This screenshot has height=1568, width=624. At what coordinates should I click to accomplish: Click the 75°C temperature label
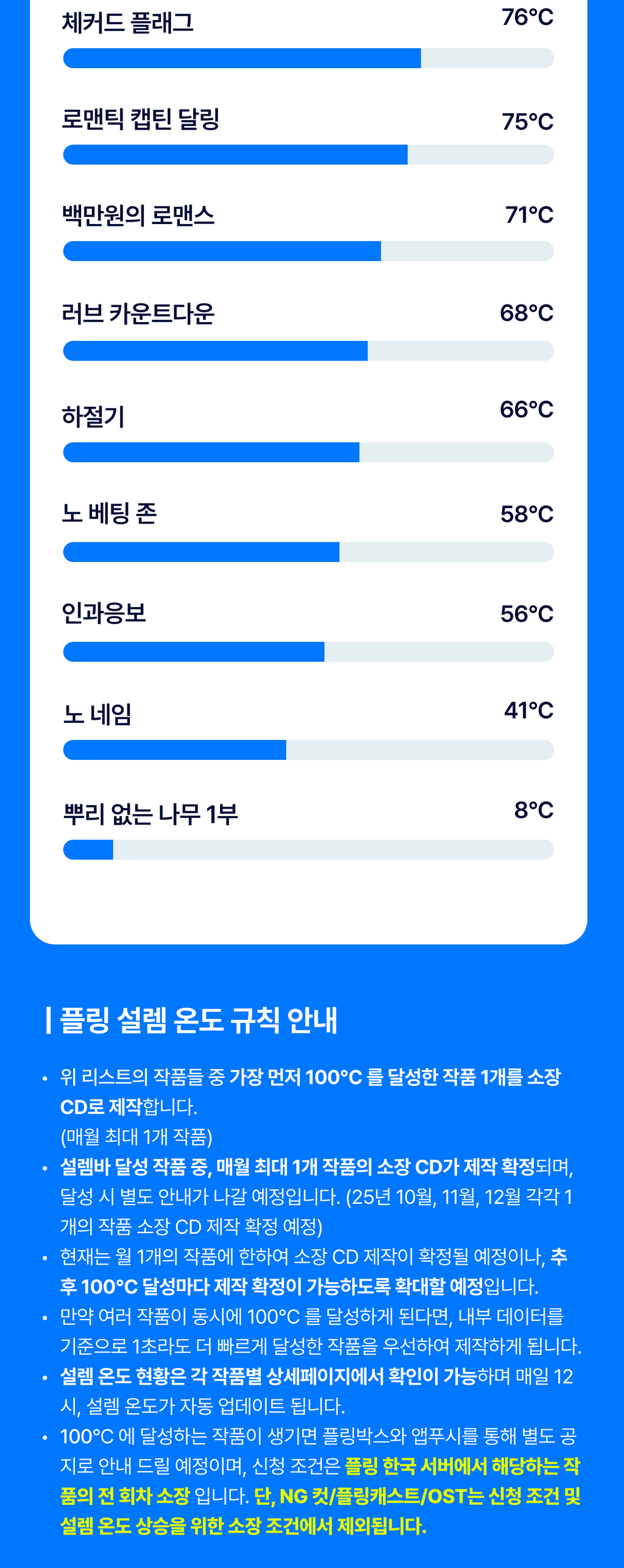pos(527,122)
